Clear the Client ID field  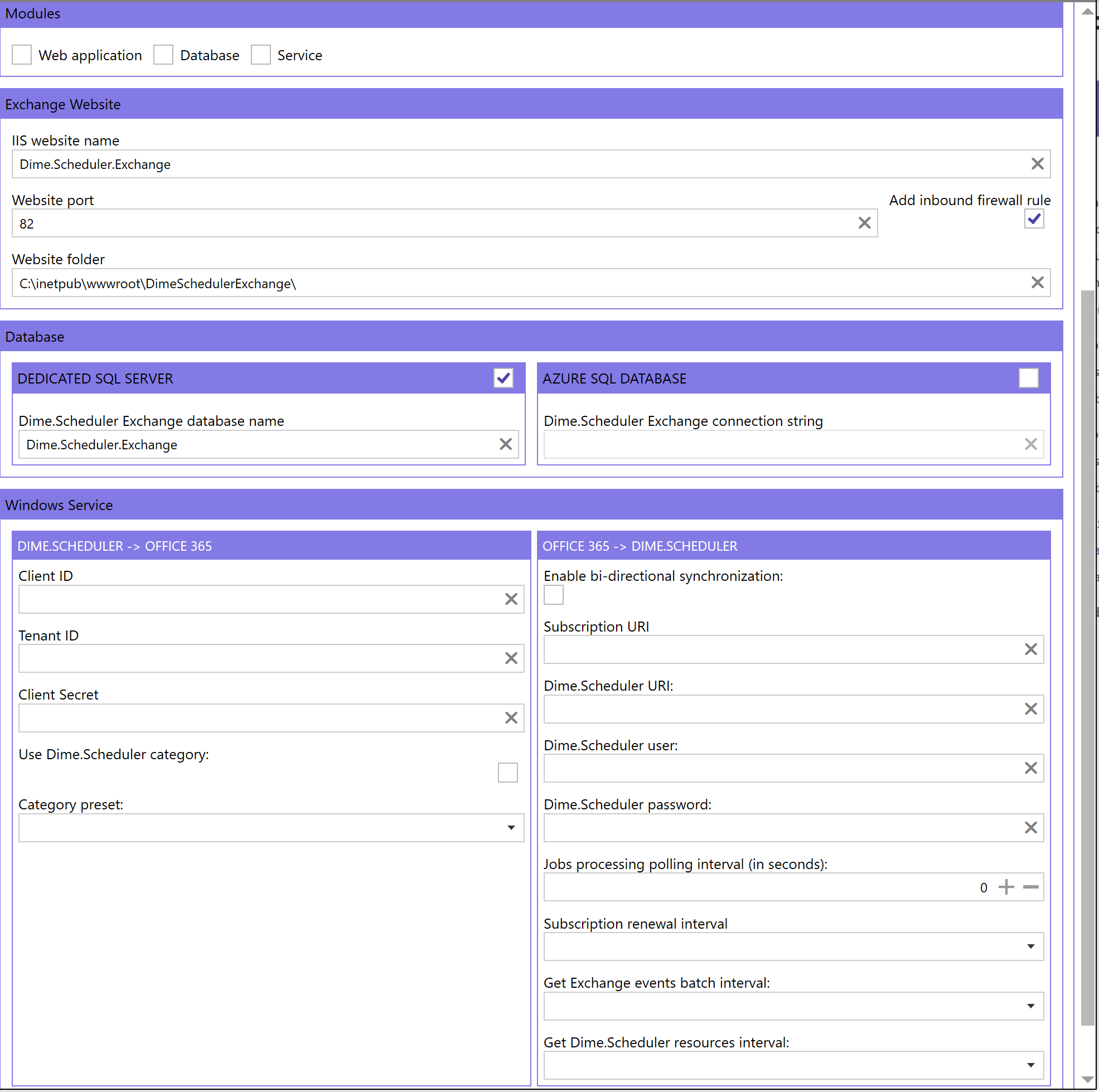511,599
